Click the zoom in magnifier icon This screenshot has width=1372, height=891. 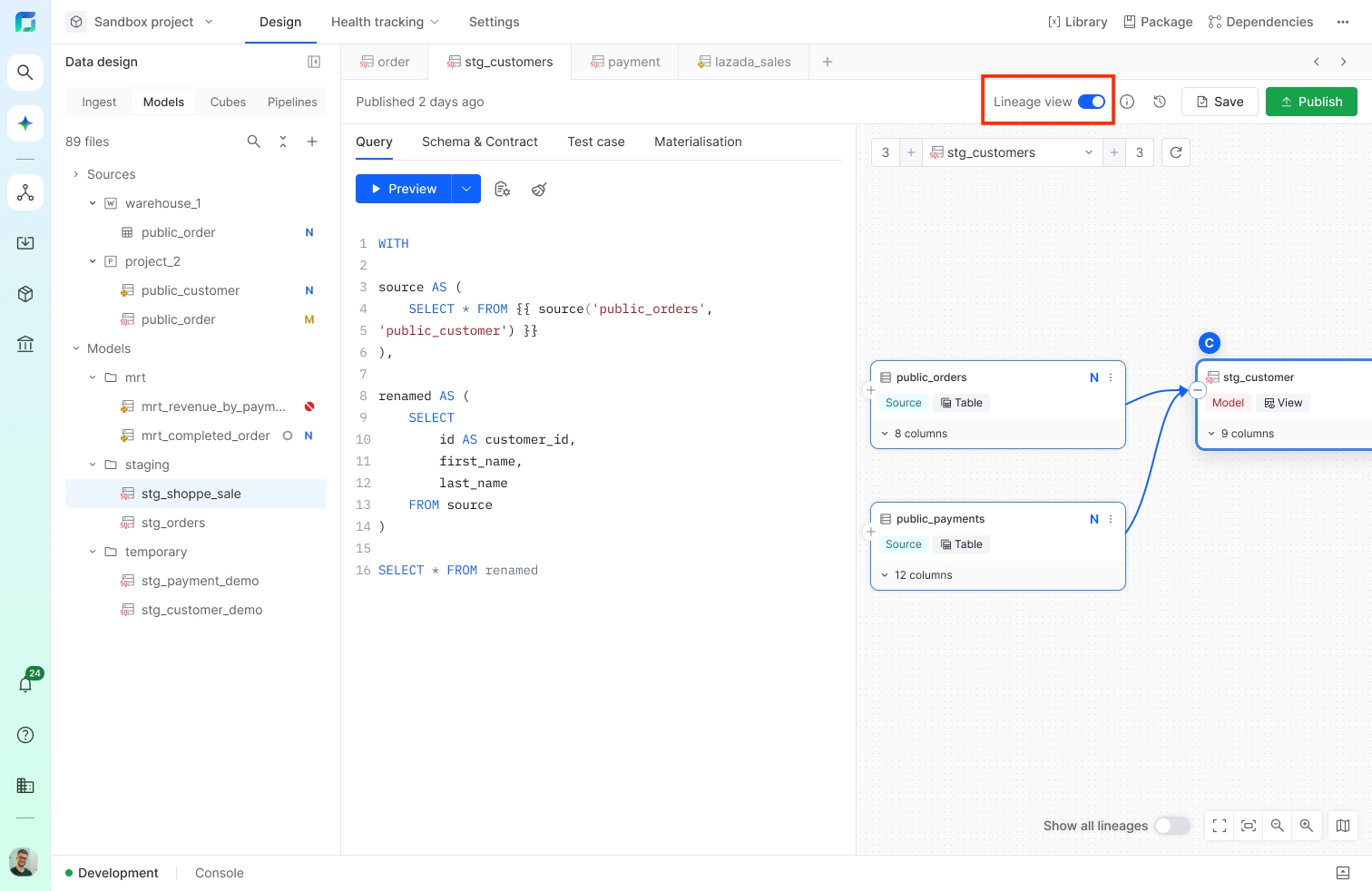(x=1307, y=826)
